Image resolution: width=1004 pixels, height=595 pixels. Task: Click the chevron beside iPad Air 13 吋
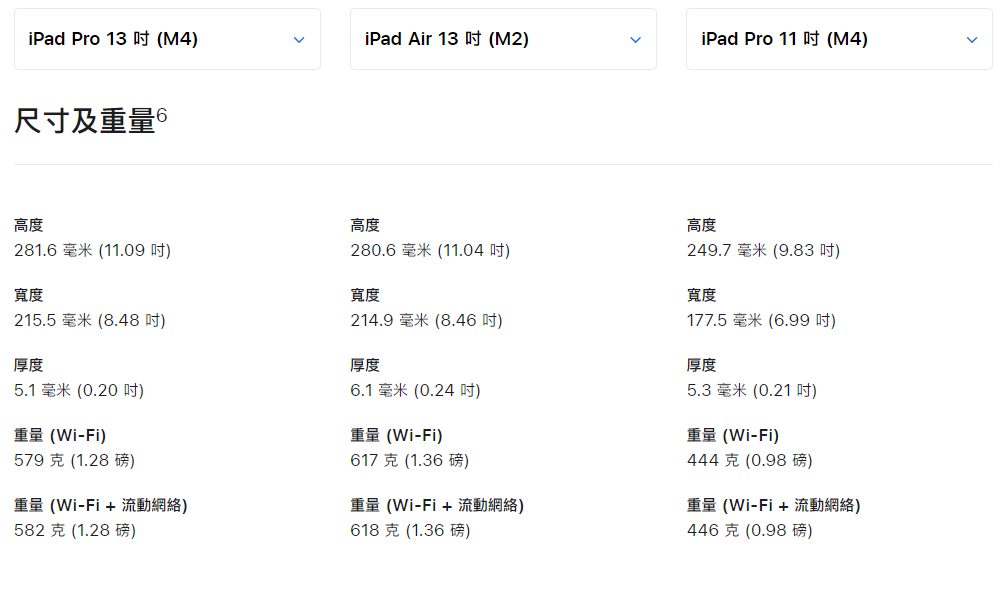coord(634,40)
